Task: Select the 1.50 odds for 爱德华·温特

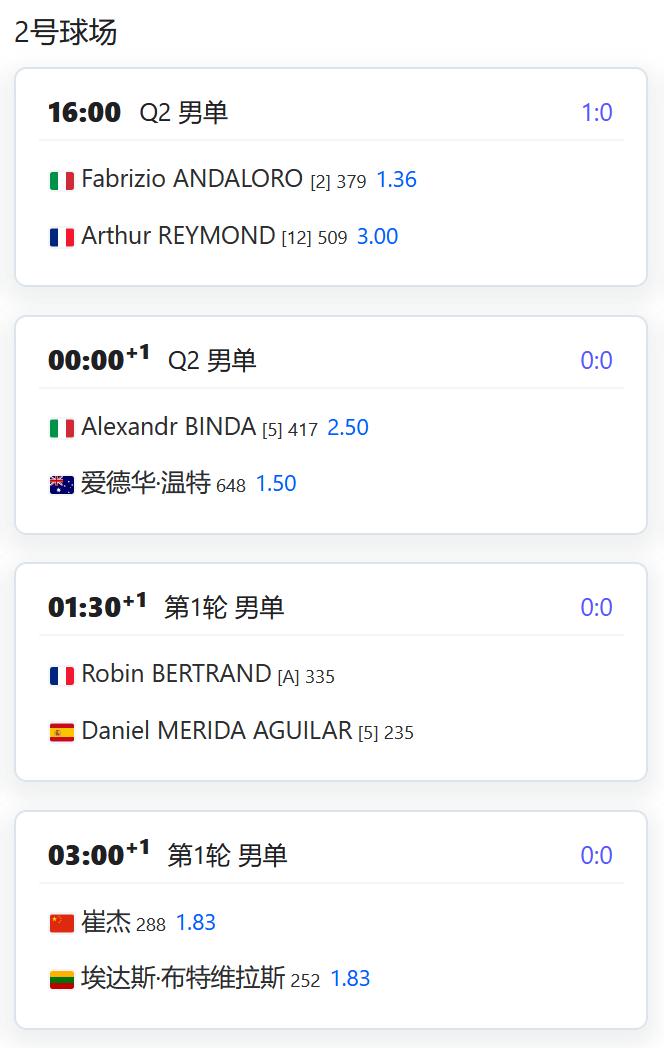Action: point(276,483)
